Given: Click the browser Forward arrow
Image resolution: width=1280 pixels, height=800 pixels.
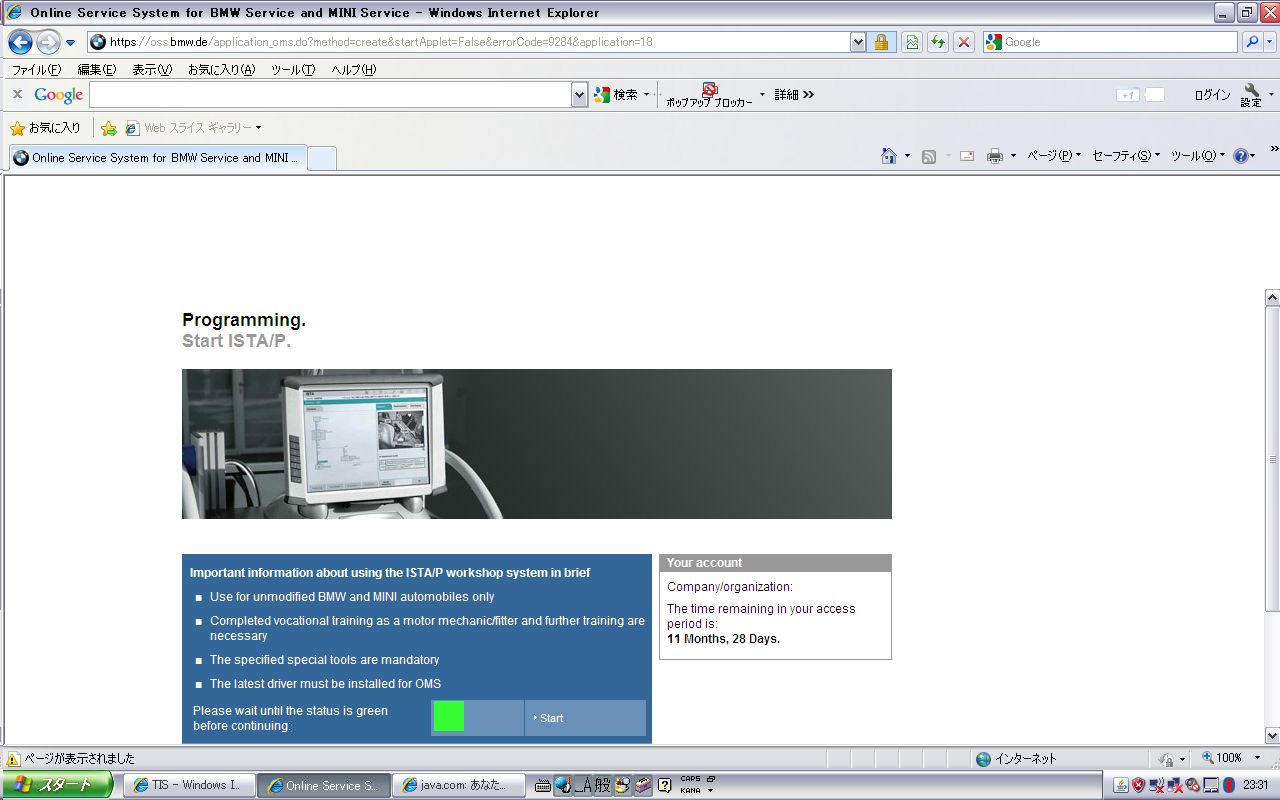Looking at the screenshot, I should [x=47, y=42].
